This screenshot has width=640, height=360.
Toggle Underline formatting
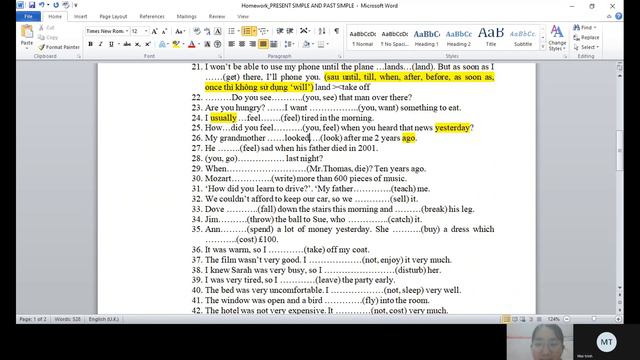(x=111, y=44)
